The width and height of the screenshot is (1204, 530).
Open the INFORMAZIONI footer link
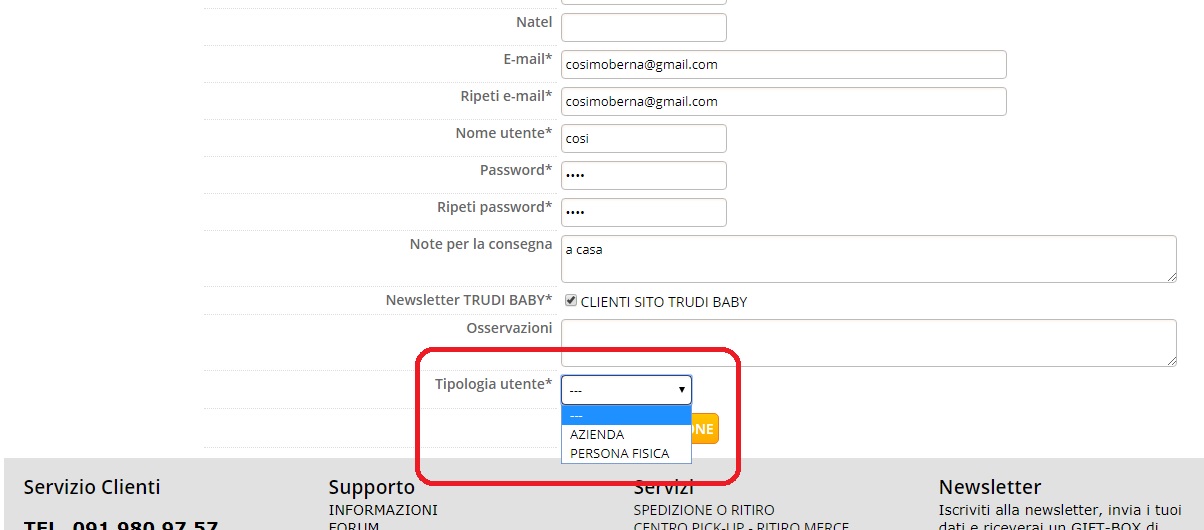[383, 510]
